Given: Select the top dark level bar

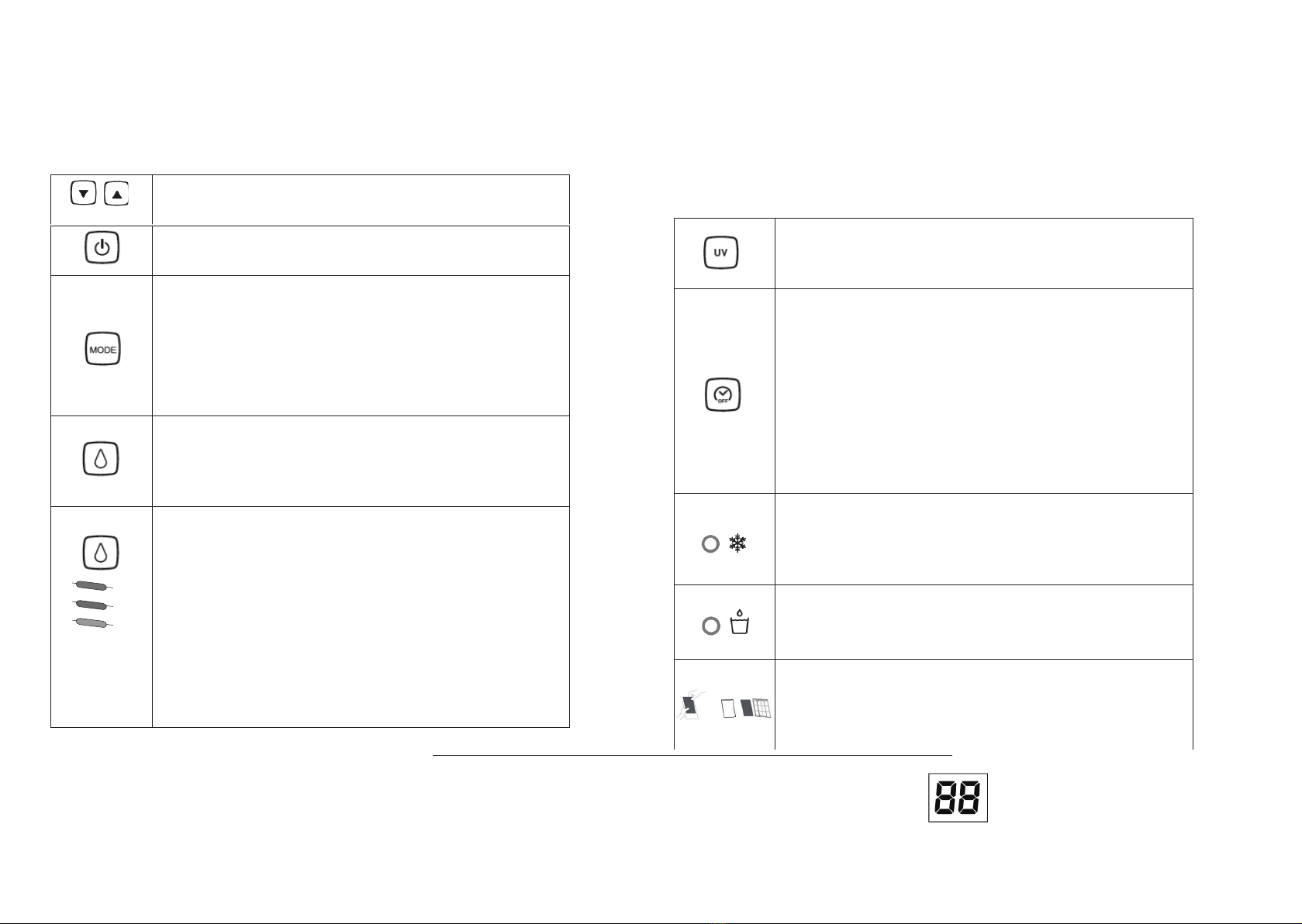Looking at the screenshot, I should click(92, 585).
